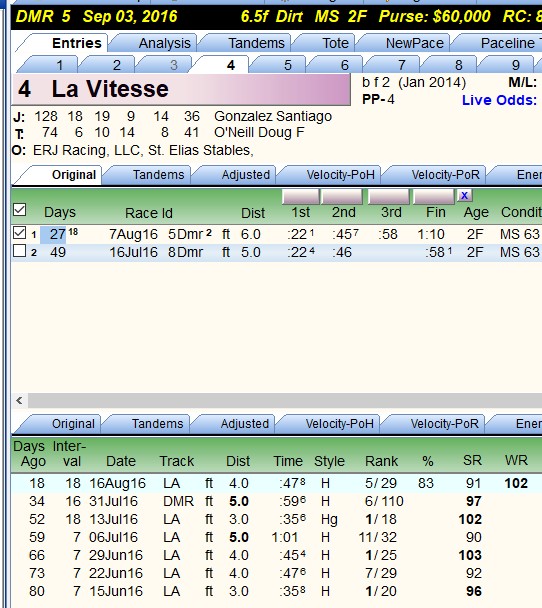Viewport: 542px width, 608px height.
Task: Click the La Vitesse horse name banner
Action: coord(181,89)
